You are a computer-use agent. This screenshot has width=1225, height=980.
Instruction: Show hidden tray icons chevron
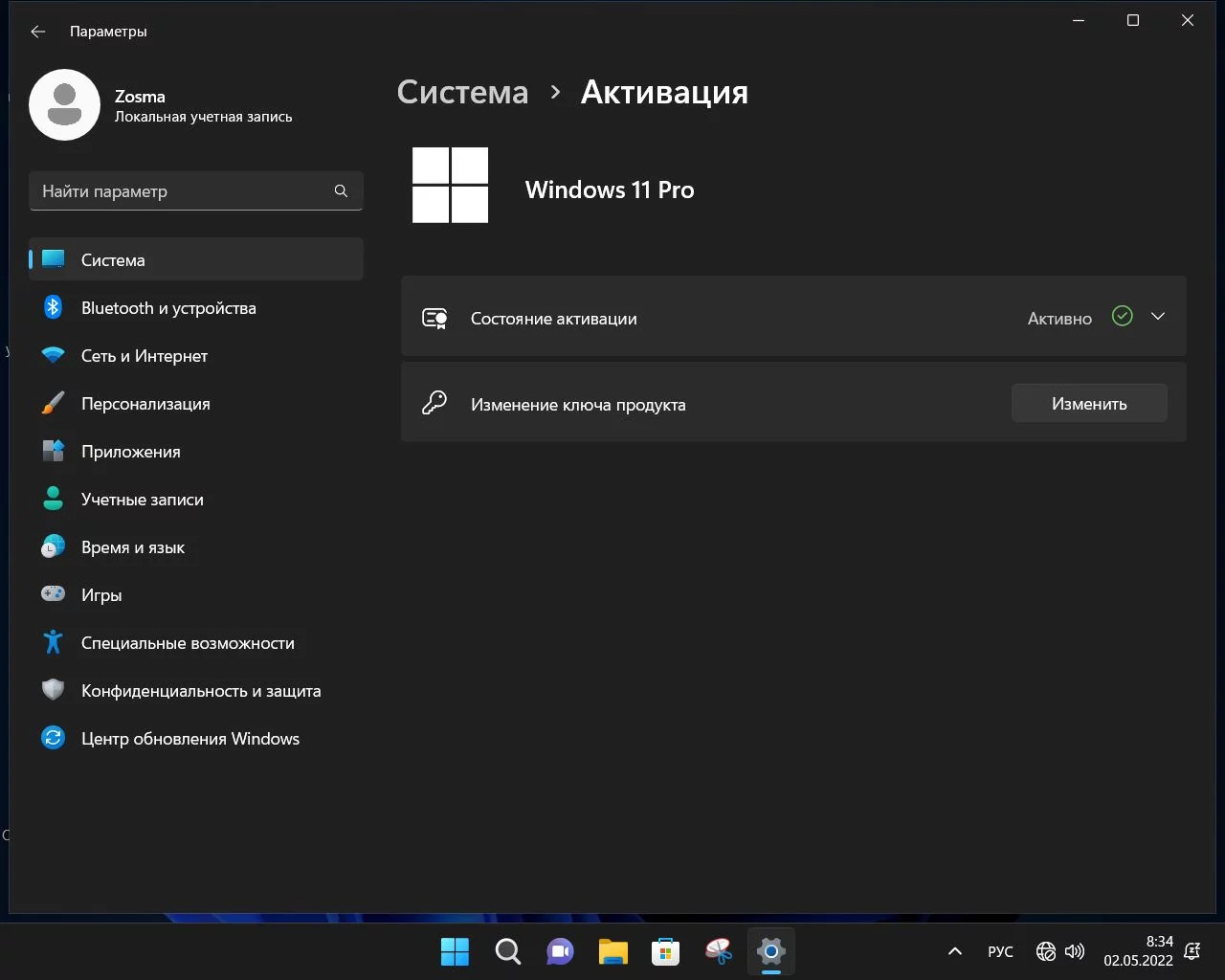(x=954, y=951)
